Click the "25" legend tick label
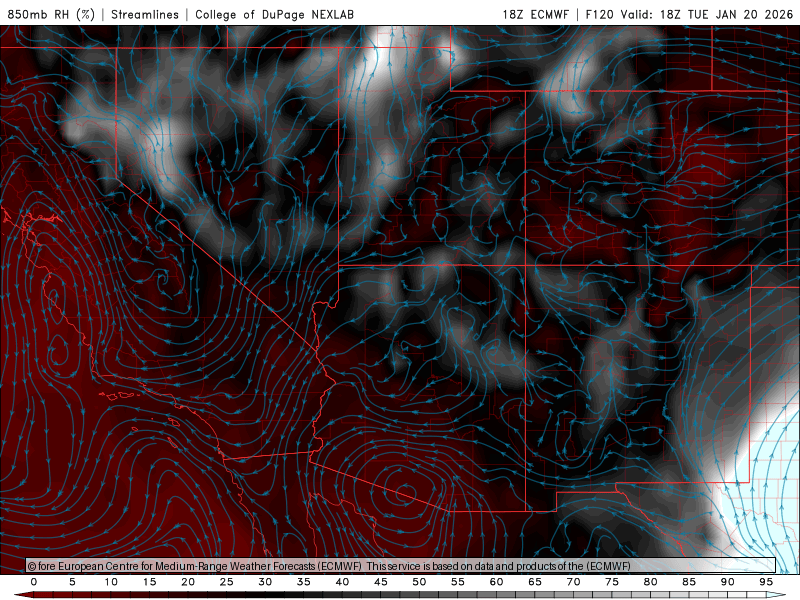Screen dimensions: 800x600 pyautogui.click(x=227, y=582)
